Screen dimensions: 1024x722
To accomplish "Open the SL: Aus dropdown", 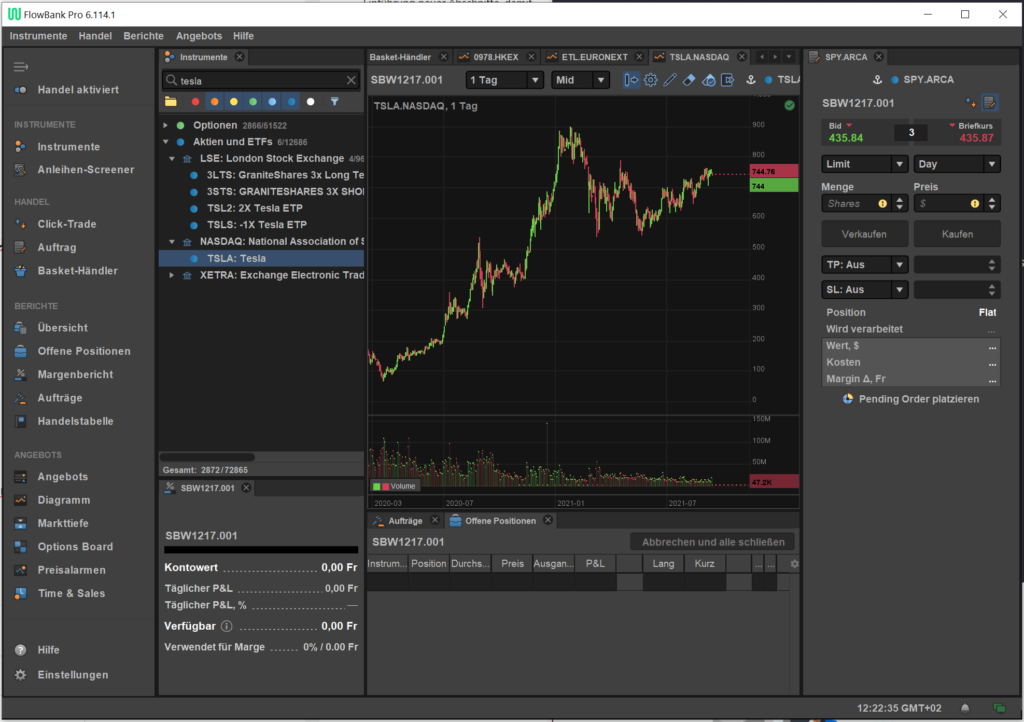I will [x=864, y=289].
